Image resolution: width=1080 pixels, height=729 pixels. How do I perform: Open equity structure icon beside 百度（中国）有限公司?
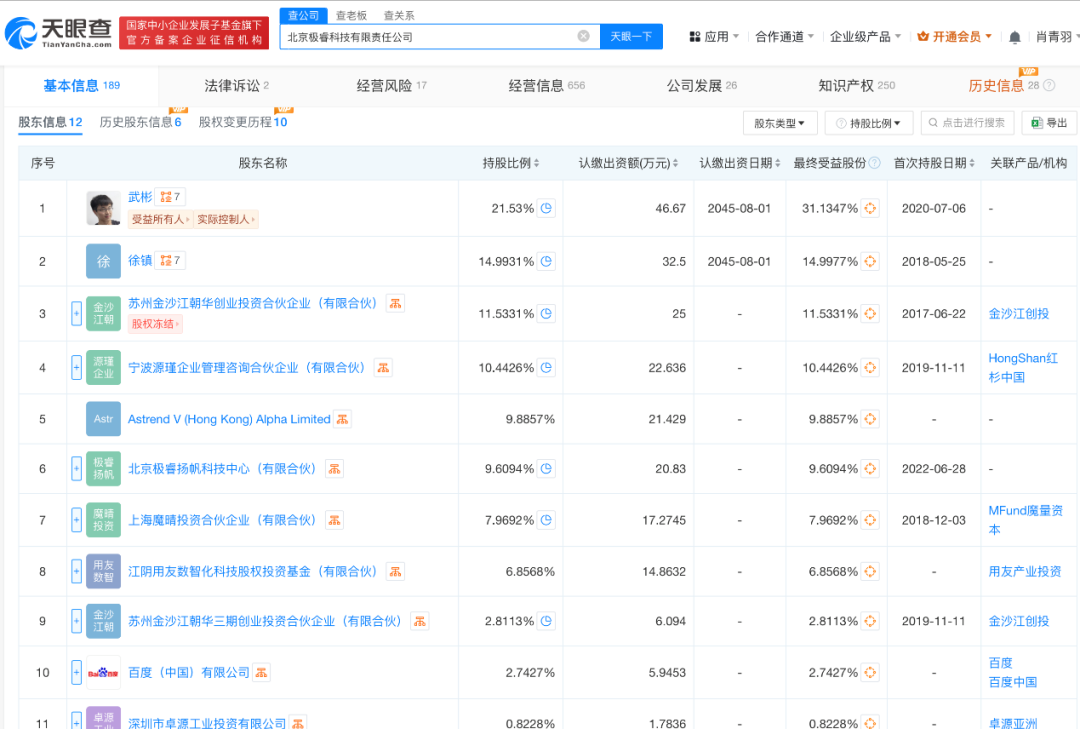[x=262, y=672]
